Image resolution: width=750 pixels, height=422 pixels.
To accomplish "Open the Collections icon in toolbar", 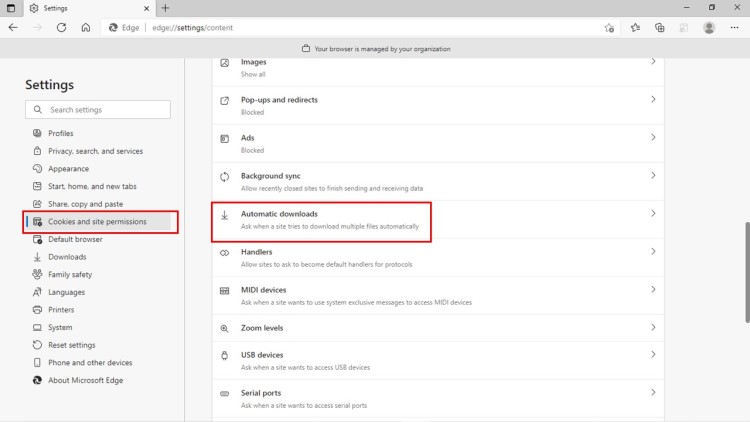I will 660,27.
